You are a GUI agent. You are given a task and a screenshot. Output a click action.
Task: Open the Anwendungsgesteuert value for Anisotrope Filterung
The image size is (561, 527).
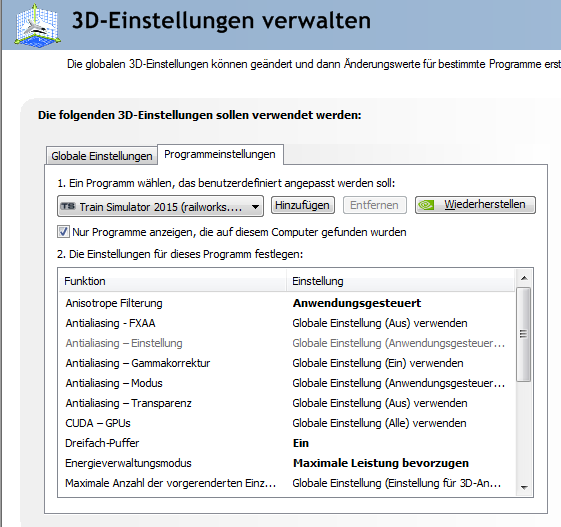coord(357,303)
